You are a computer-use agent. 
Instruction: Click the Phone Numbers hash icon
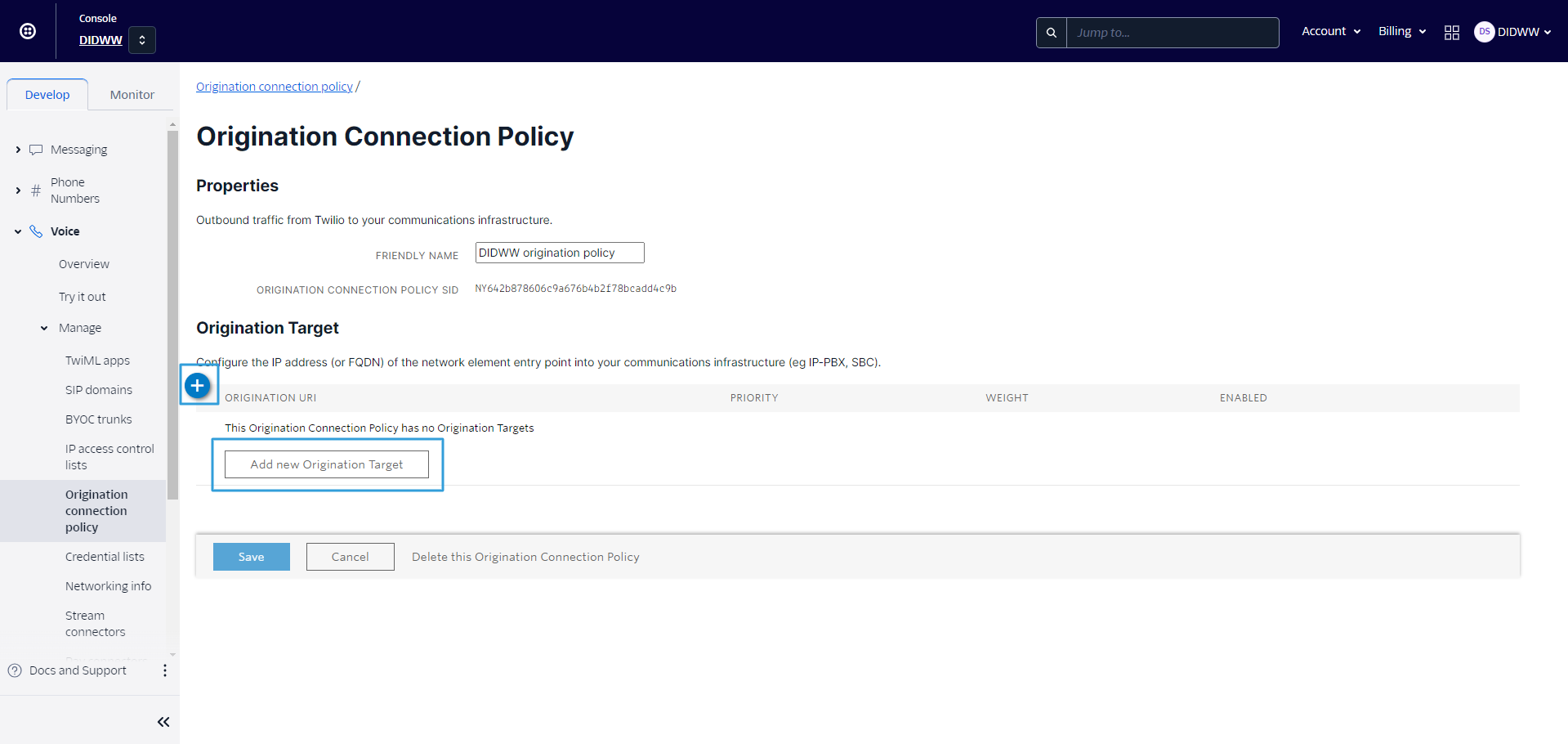36,190
